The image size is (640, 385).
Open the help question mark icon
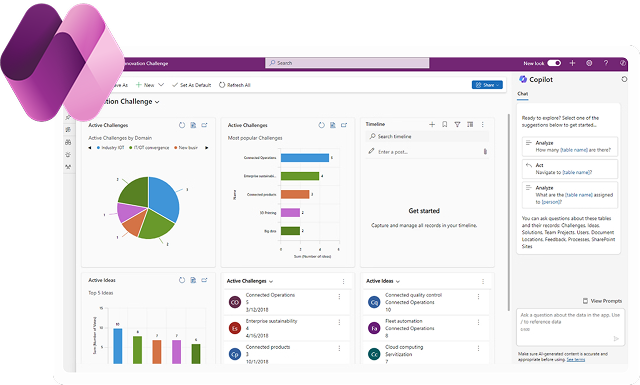pos(606,63)
